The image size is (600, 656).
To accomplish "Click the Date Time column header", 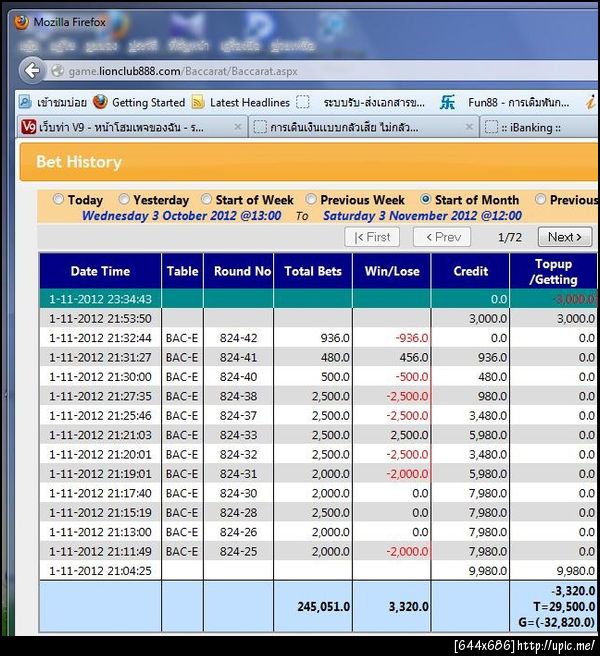I will [x=100, y=271].
